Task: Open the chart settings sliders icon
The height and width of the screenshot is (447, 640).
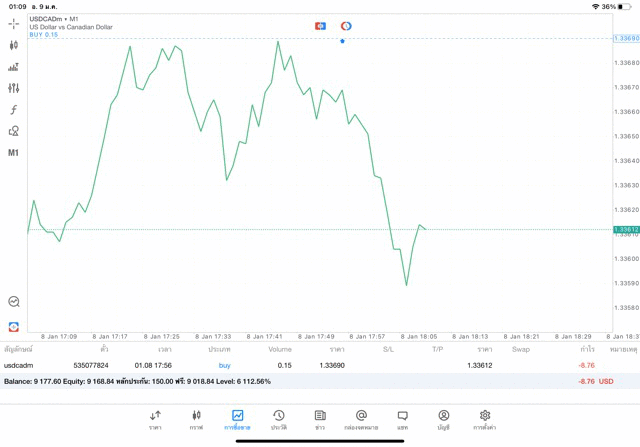Action: tap(14, 89)
